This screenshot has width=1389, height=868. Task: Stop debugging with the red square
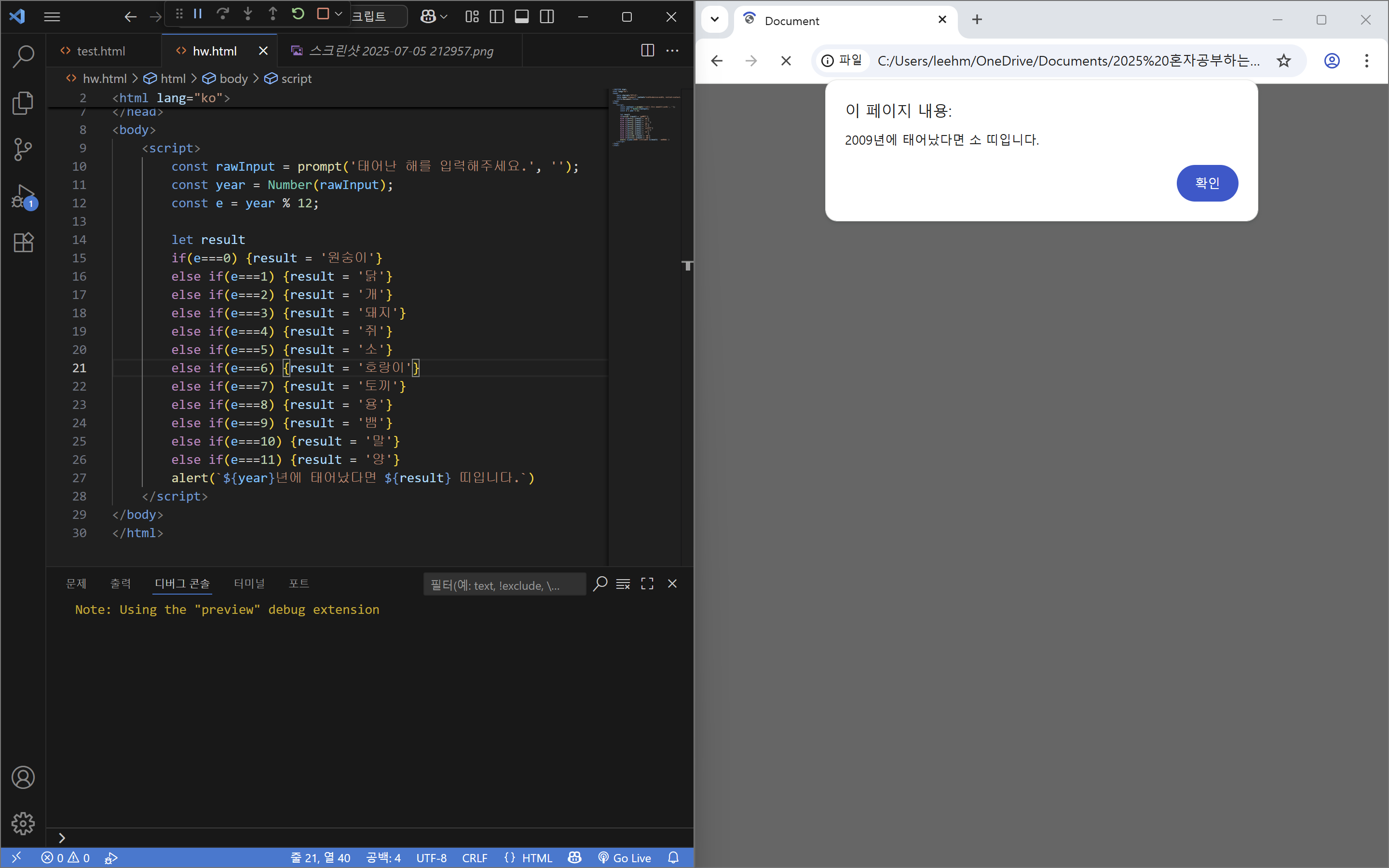pos(323,14)
